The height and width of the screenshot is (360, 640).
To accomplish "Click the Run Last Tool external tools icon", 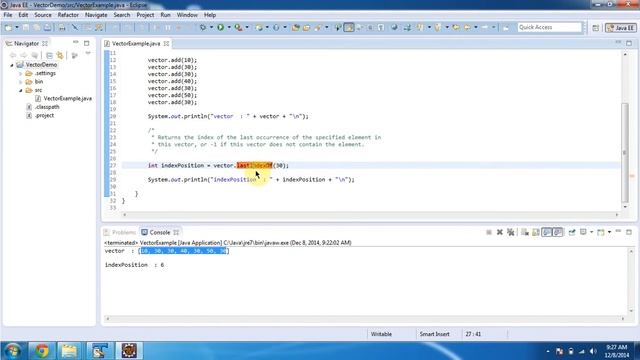I will point(238,27).
